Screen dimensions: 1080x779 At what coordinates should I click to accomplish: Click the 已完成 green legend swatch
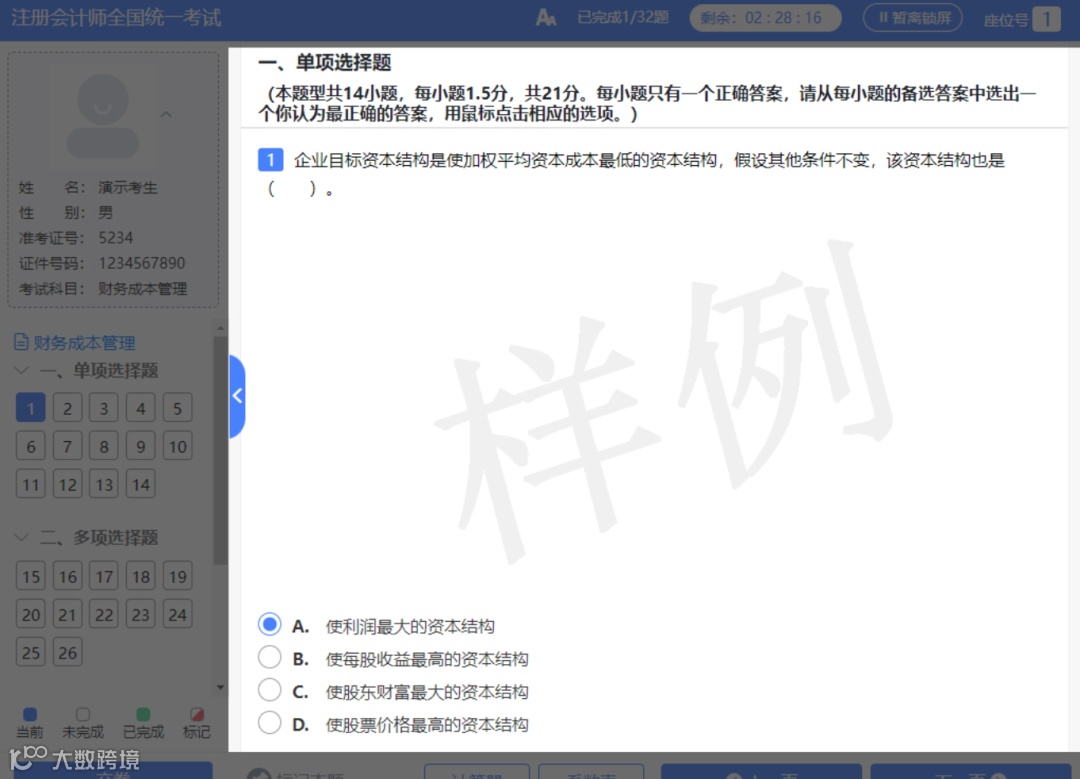(x=143, y=714)
